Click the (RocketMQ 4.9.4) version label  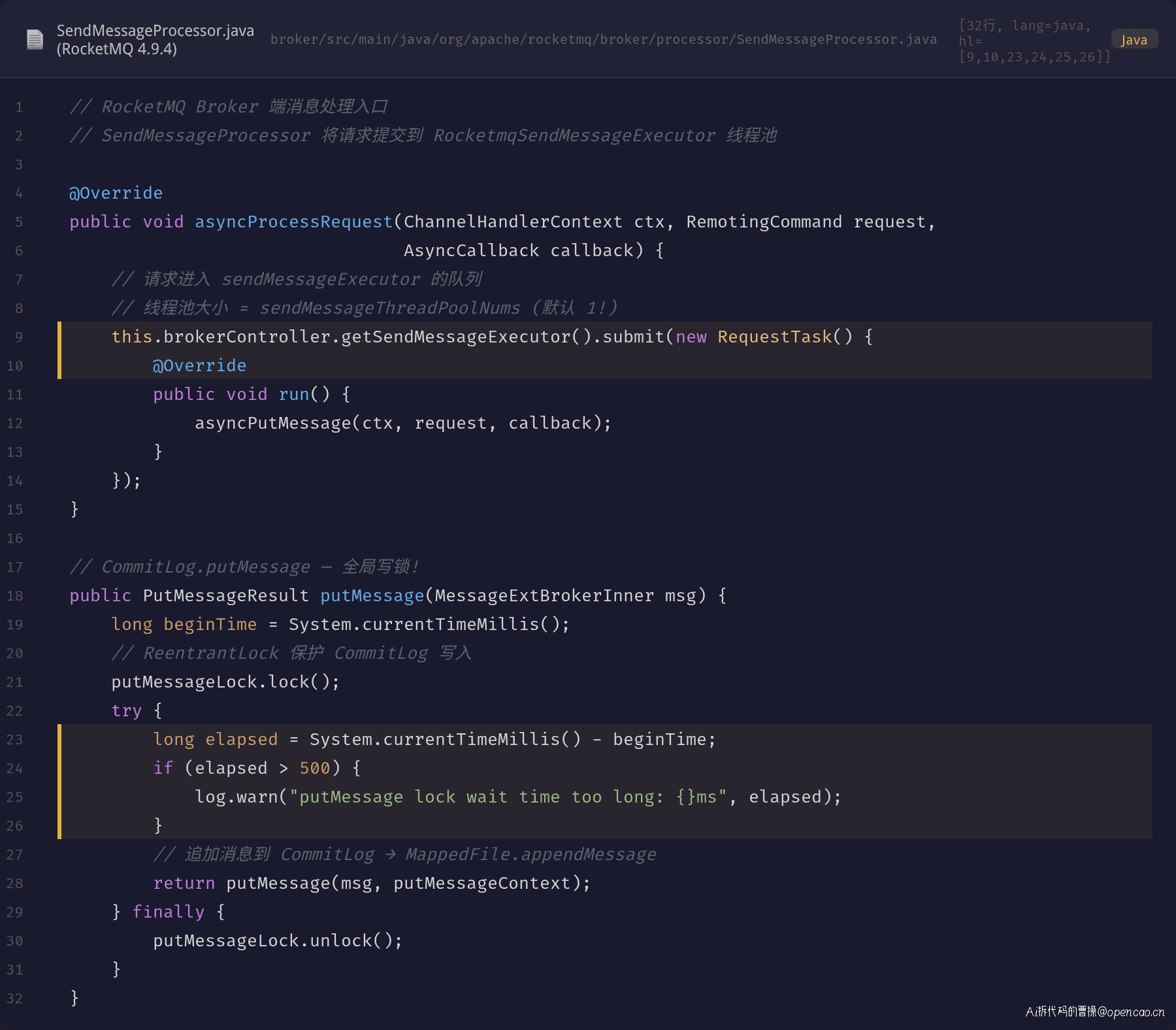(x=117, y=49)
